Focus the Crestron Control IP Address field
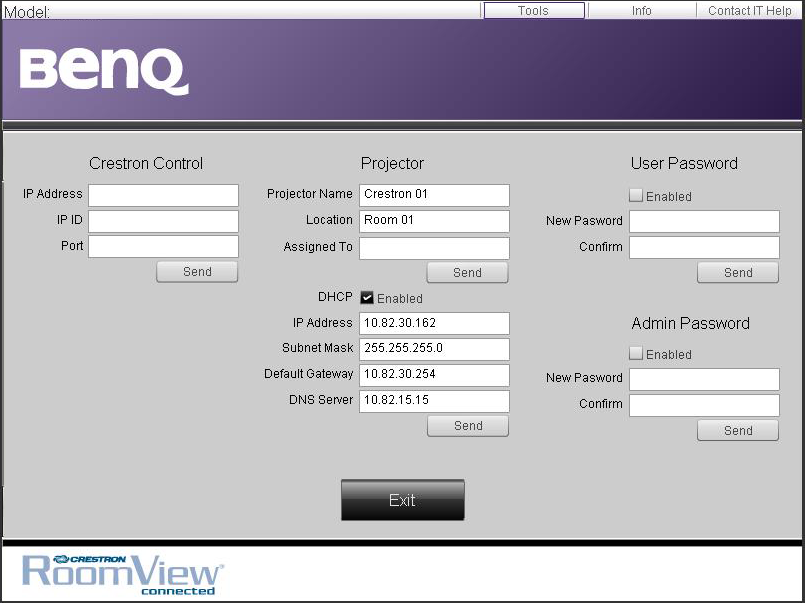Image resolution: width=805 pixels, height=603 pixels. click(163, 196)
